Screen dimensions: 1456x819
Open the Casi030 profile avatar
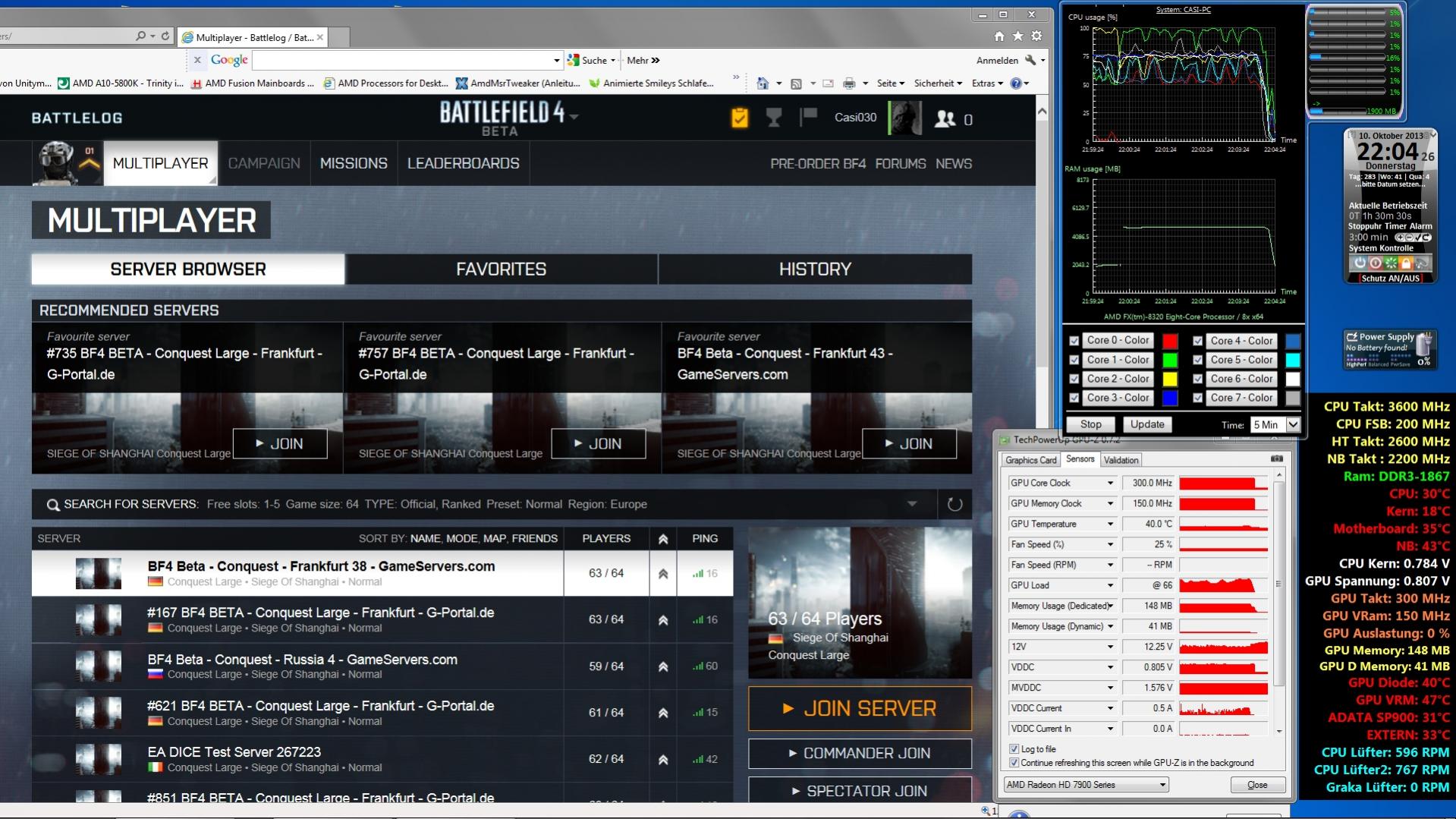905,118
